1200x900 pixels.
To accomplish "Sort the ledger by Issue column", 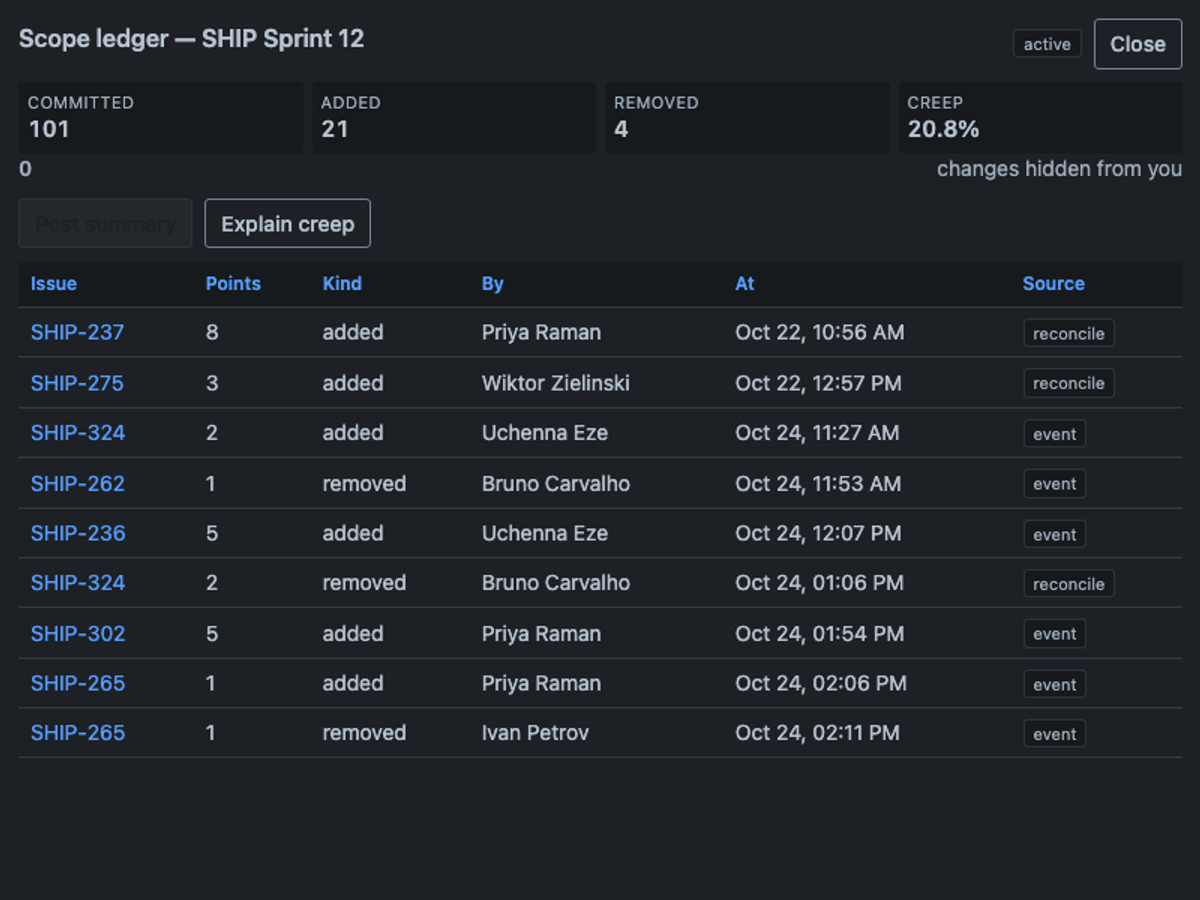I will pos(54,284).
